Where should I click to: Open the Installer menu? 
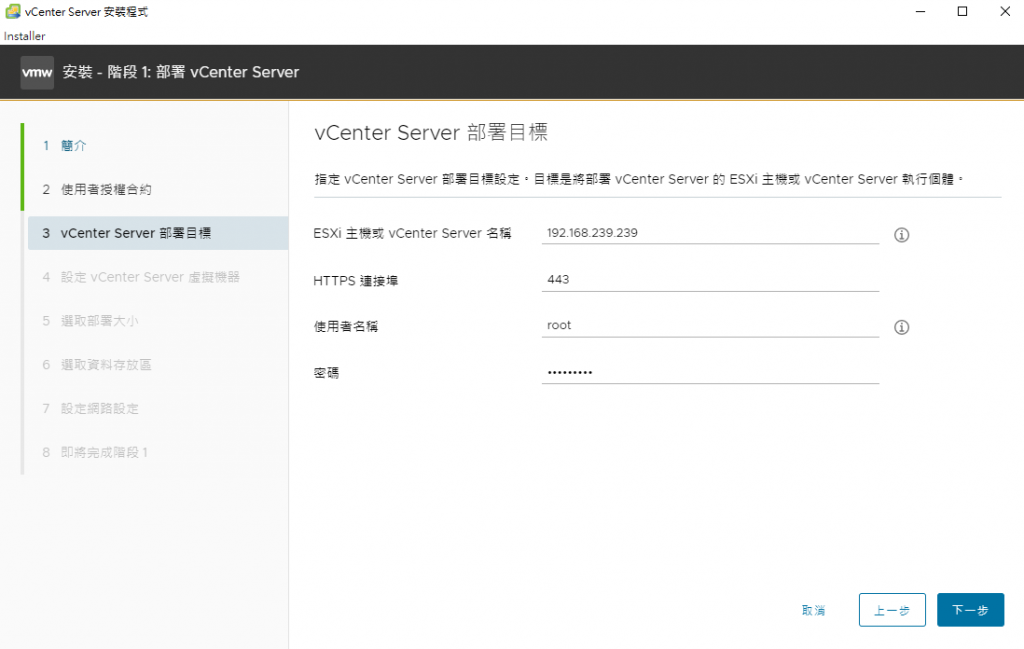tap(24, 36)
